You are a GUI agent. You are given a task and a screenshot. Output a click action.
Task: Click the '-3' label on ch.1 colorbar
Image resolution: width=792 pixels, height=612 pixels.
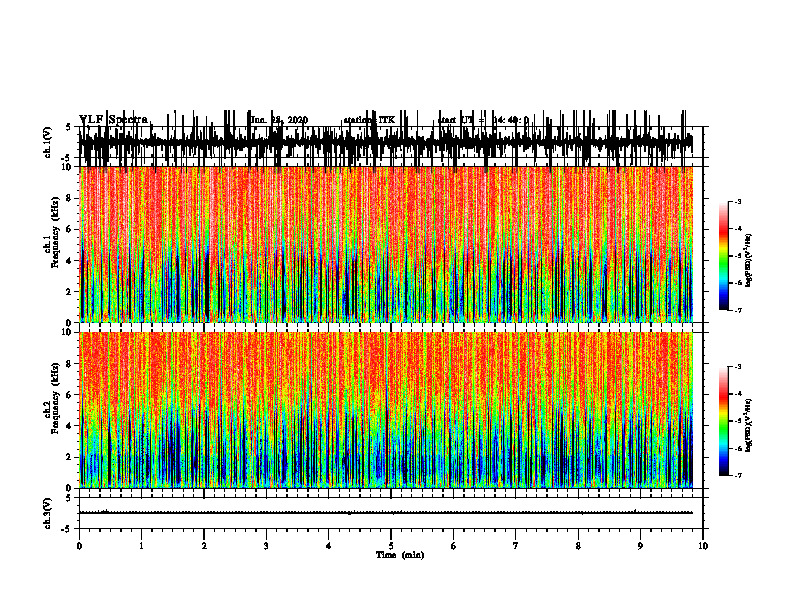tap(738, 202)
